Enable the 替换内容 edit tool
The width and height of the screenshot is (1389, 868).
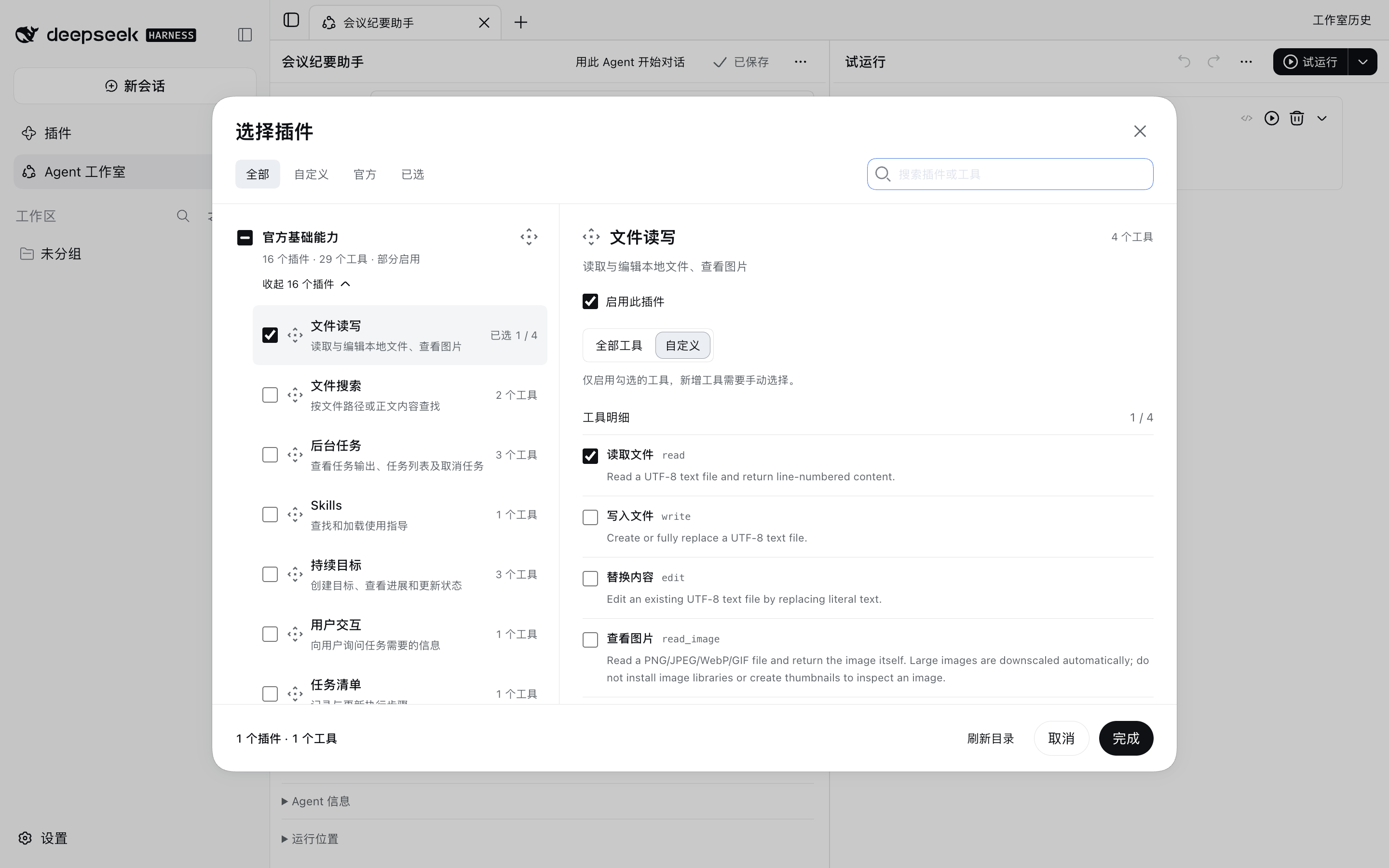pyautogui.click(x=590, y=579)
